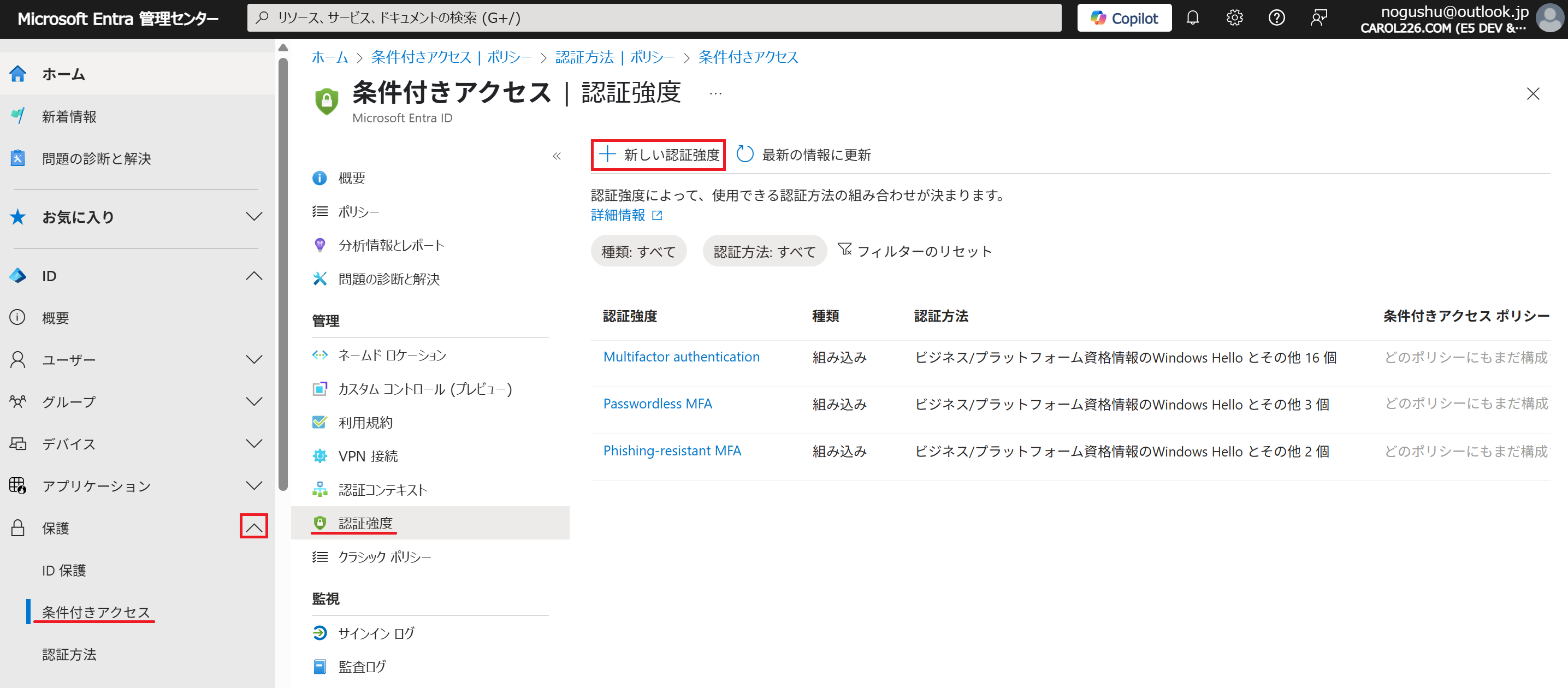This screenshot has height=688, width=1568.
Task: Open the settings gear icon
Action: click(x=1234, y=17)
